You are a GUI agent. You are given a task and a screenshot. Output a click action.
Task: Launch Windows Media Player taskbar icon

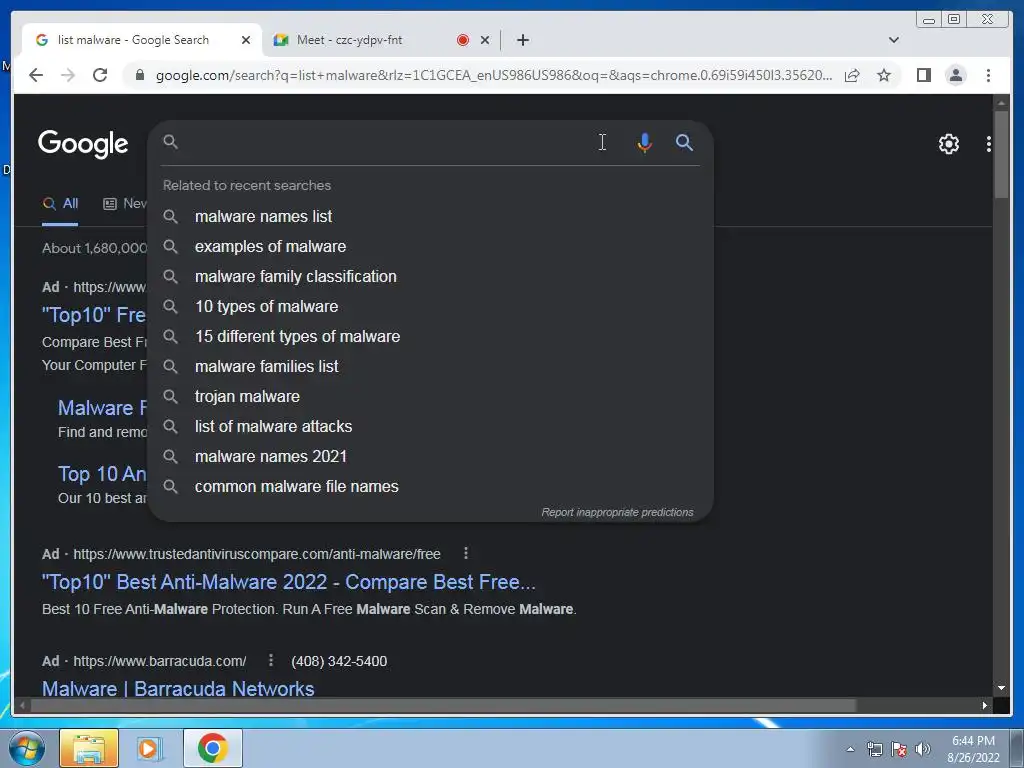click(x=149, y=748)
